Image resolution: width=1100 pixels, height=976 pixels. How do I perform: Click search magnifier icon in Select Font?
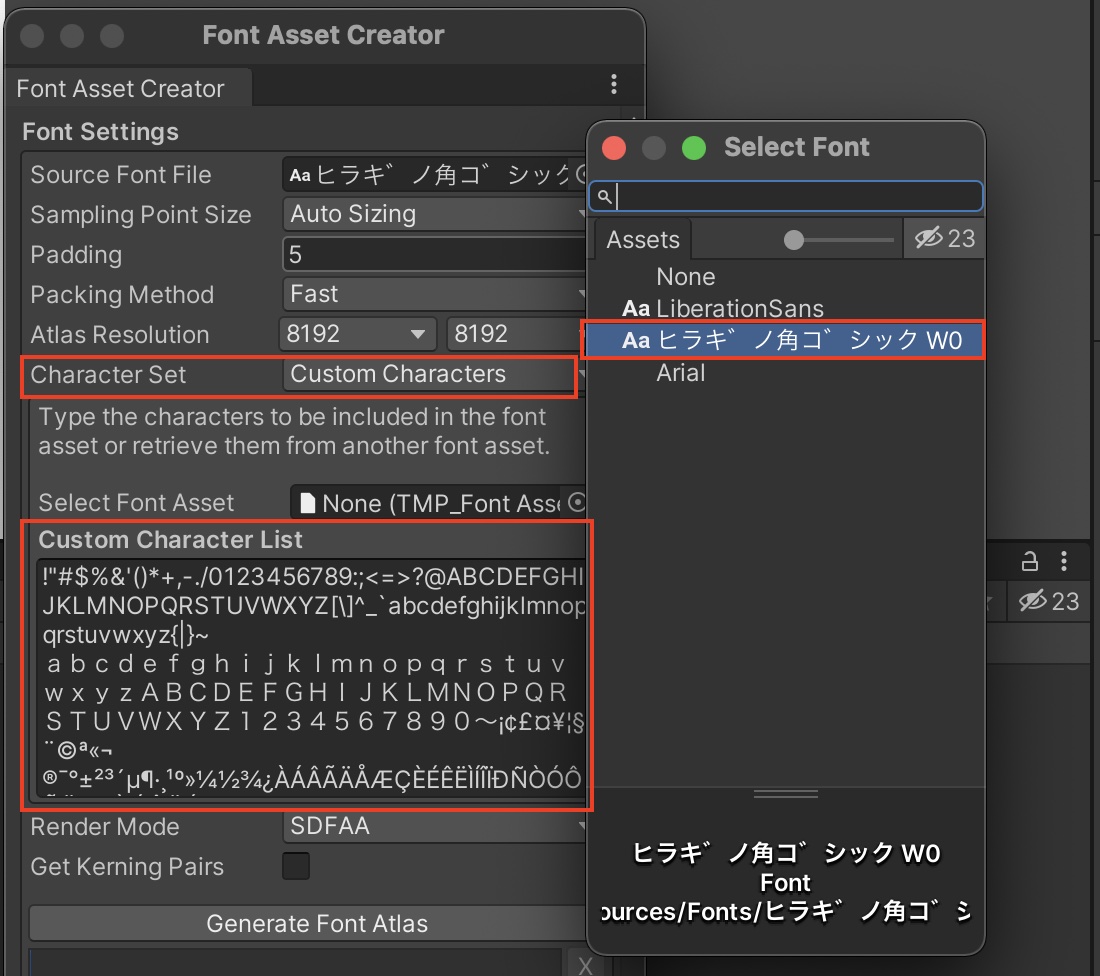604,196
